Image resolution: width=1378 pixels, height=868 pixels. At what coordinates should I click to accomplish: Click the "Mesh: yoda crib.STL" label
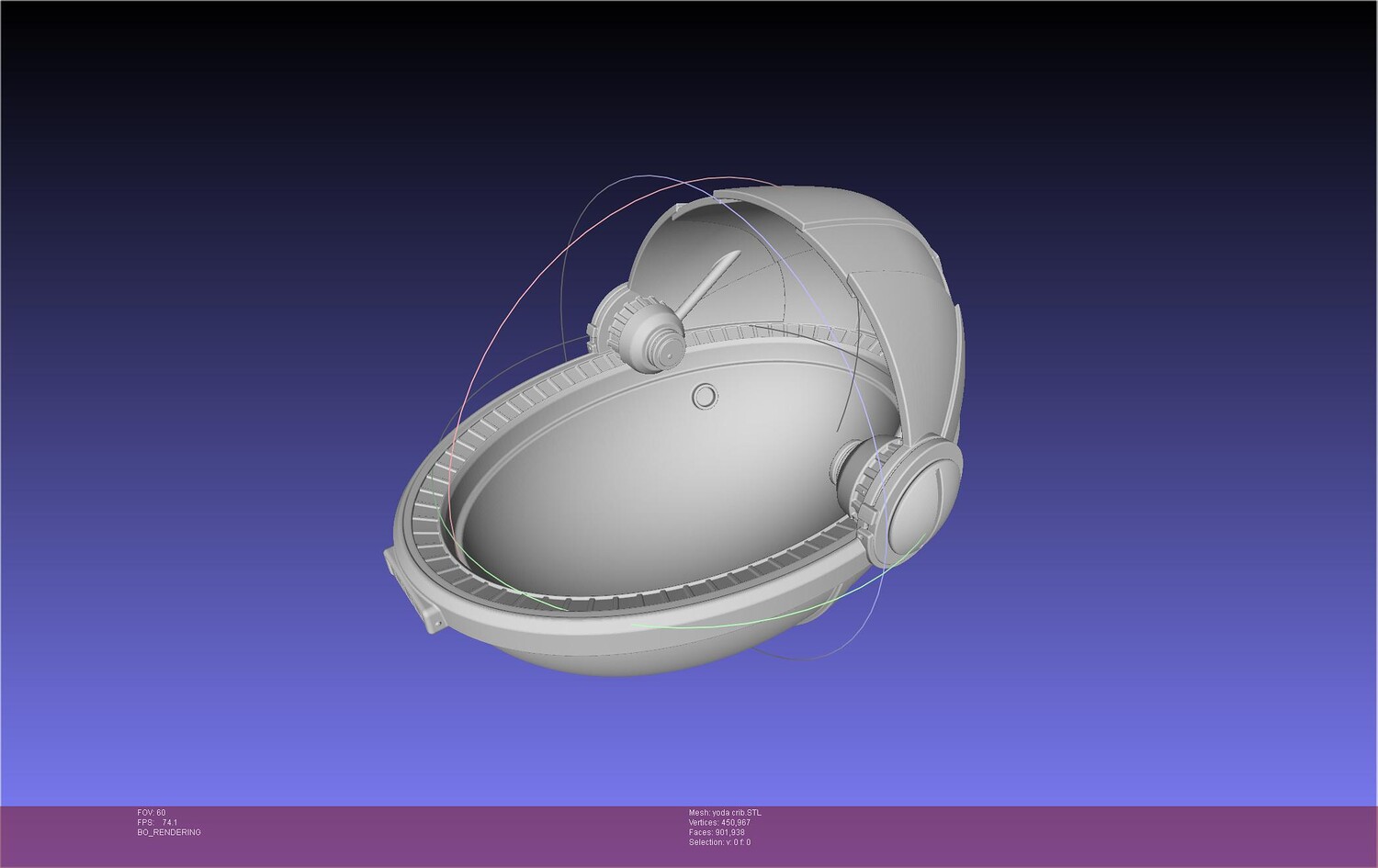coord(725,813)
